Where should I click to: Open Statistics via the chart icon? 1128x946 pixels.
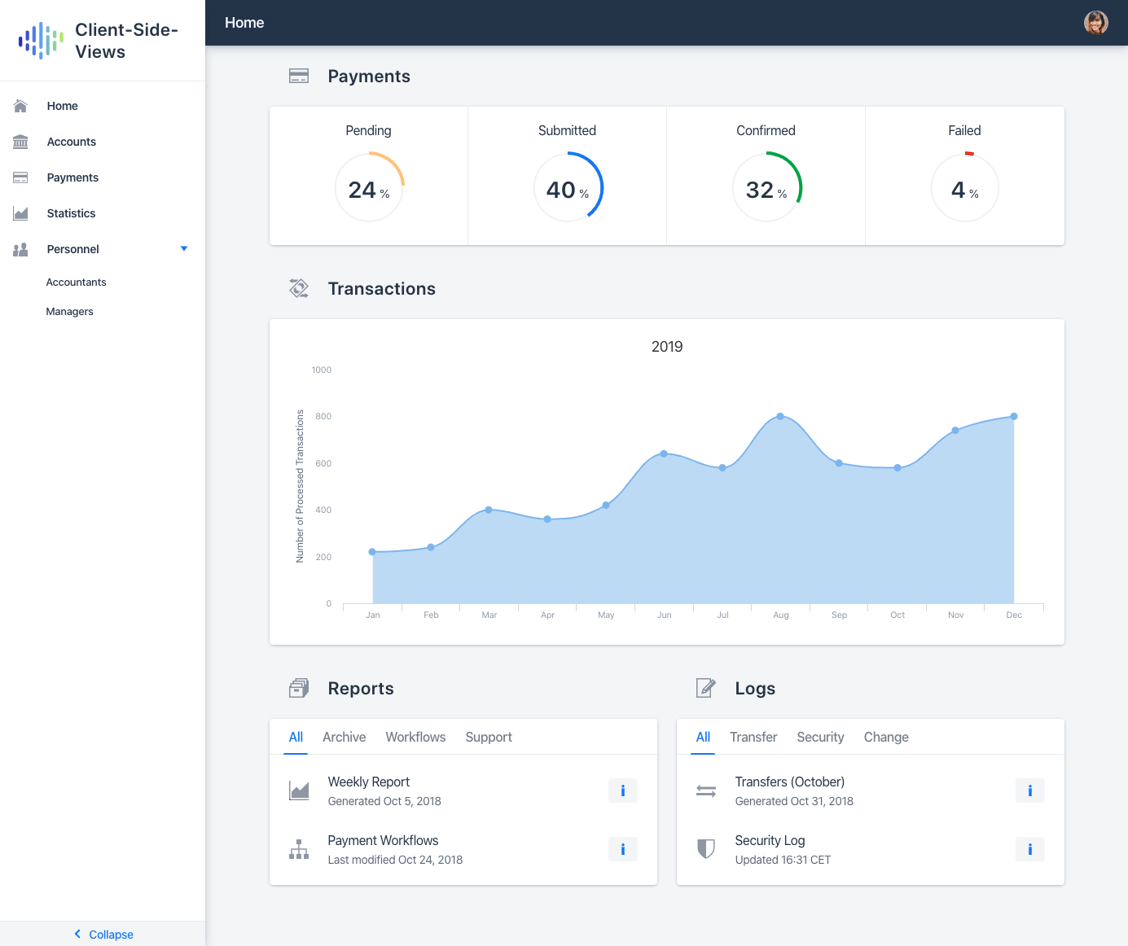tap(21, 213)
